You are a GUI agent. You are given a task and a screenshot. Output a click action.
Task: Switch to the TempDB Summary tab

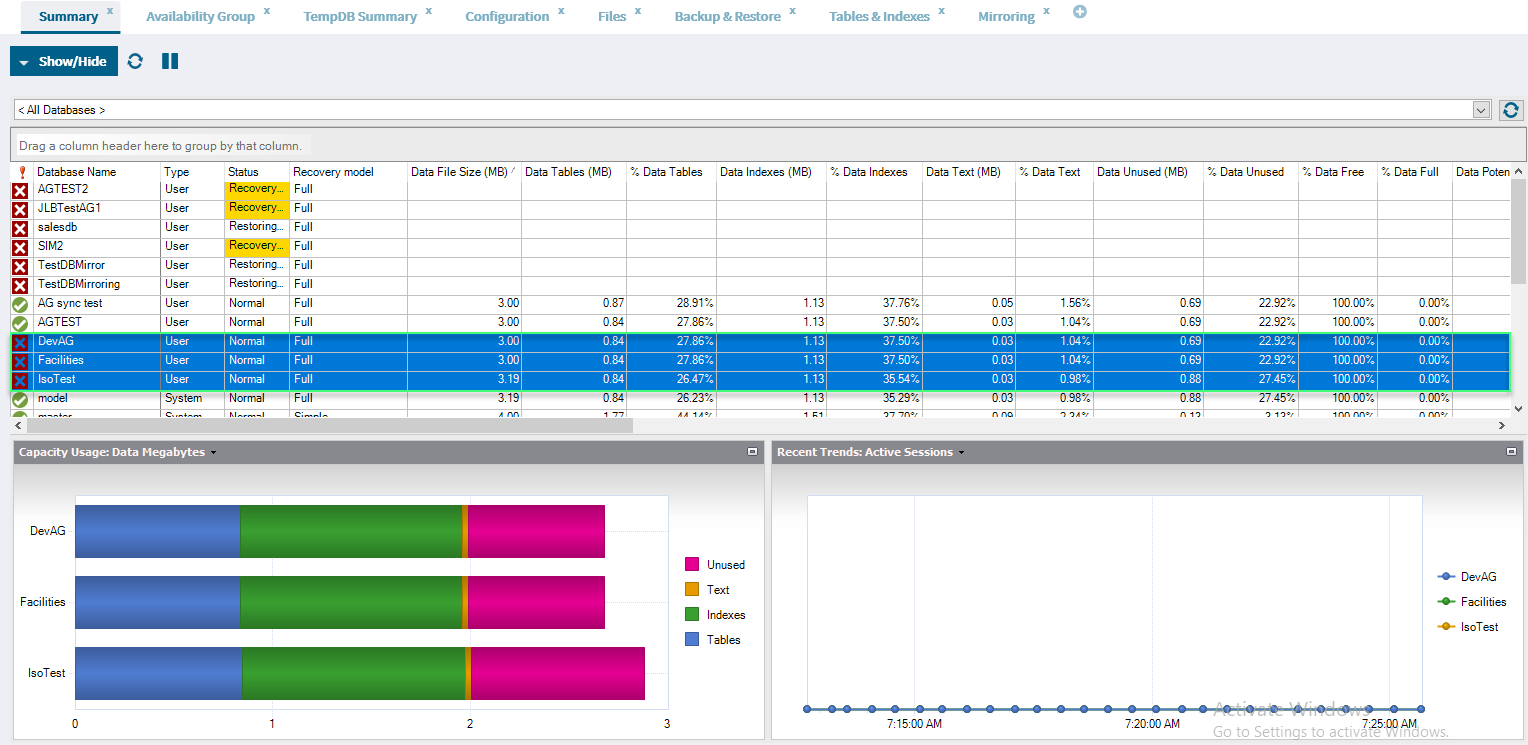coord(360,17)
